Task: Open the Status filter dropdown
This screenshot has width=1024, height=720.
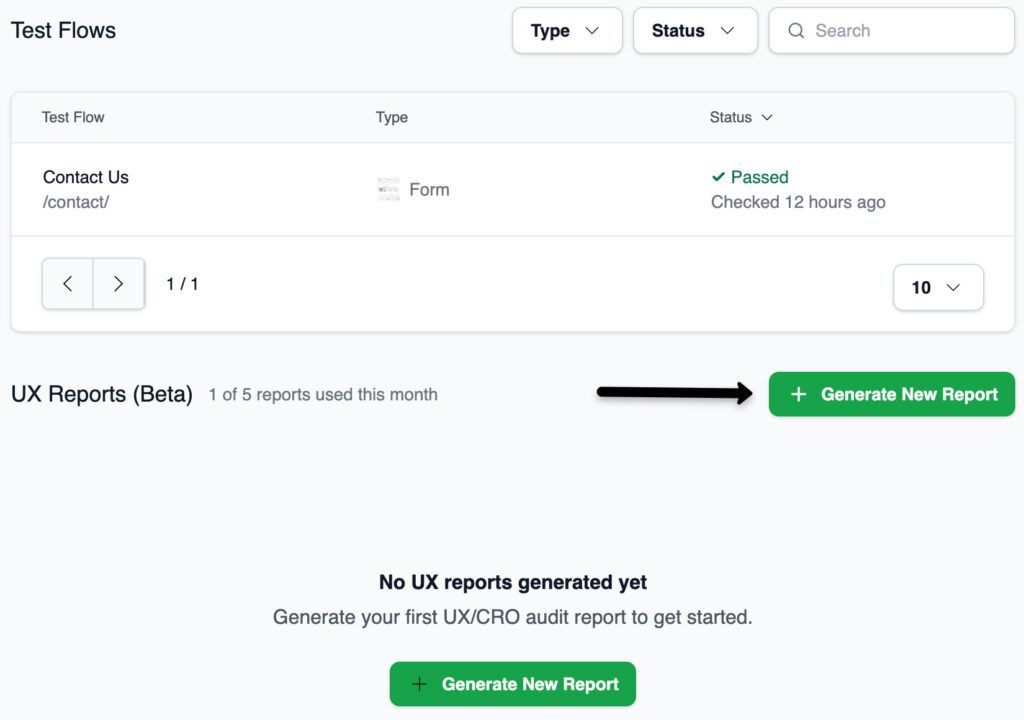Action: pos(694,31)
